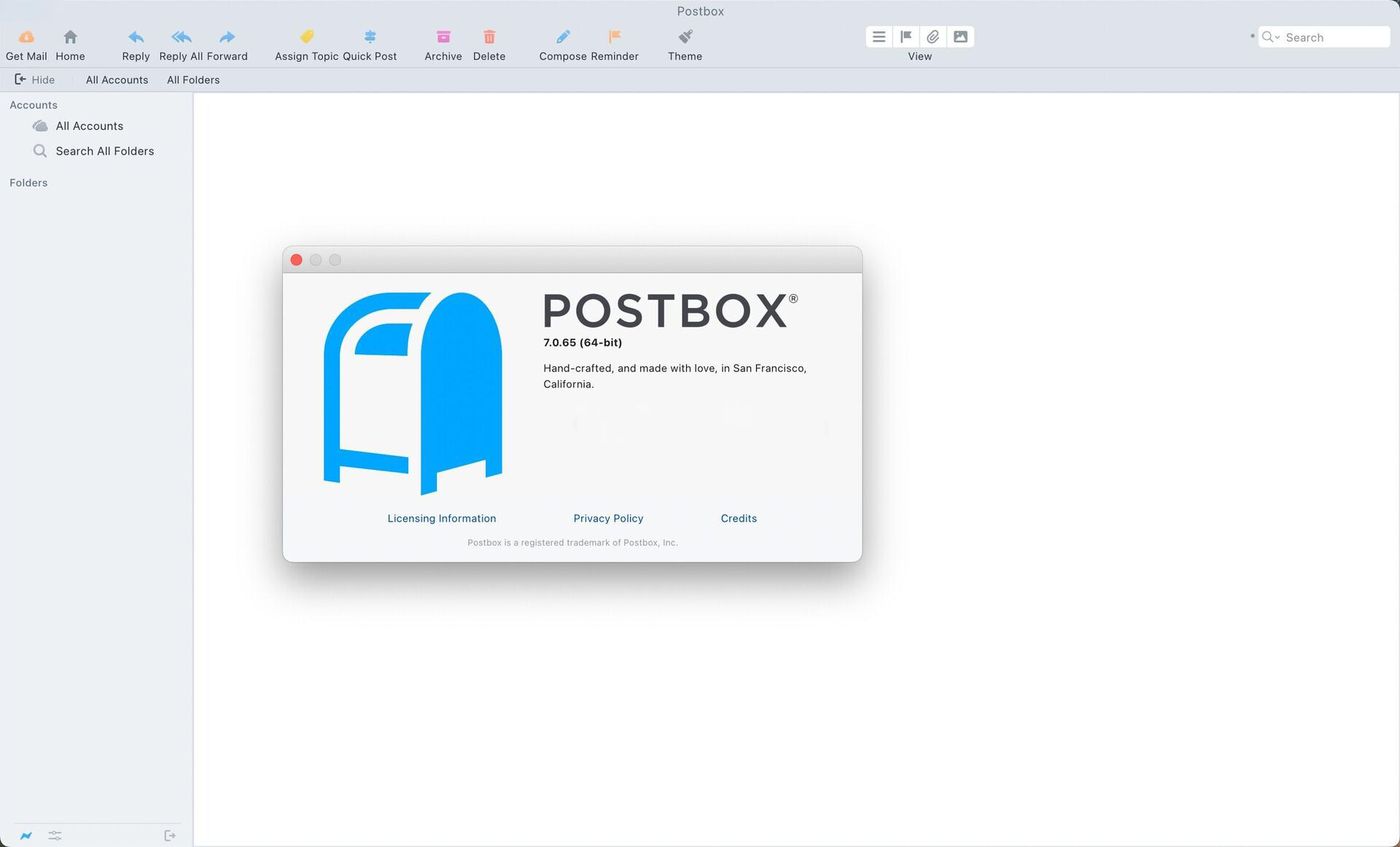Image resolution: width=1400 pixels, height=847 pixels.
Task: Click the Delete trash icon
Action: click(x=489, y=36)
